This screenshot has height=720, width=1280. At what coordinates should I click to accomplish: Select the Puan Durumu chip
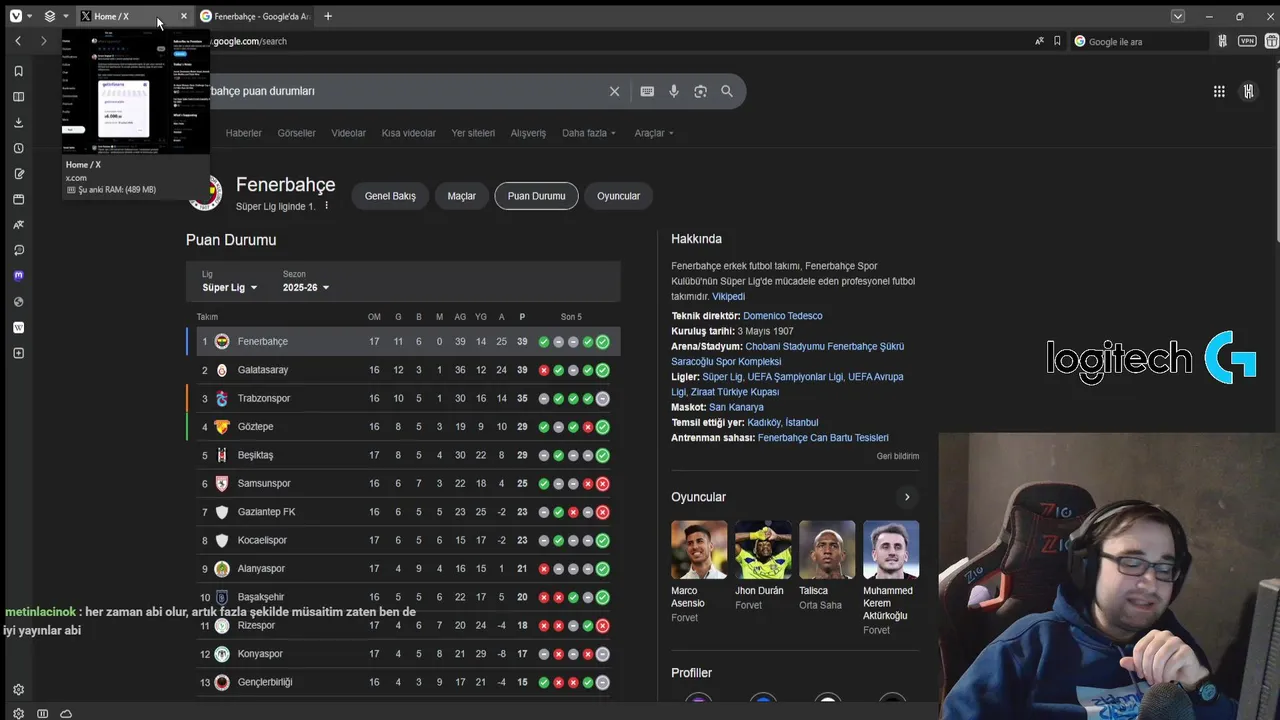(x=536, y=196)
